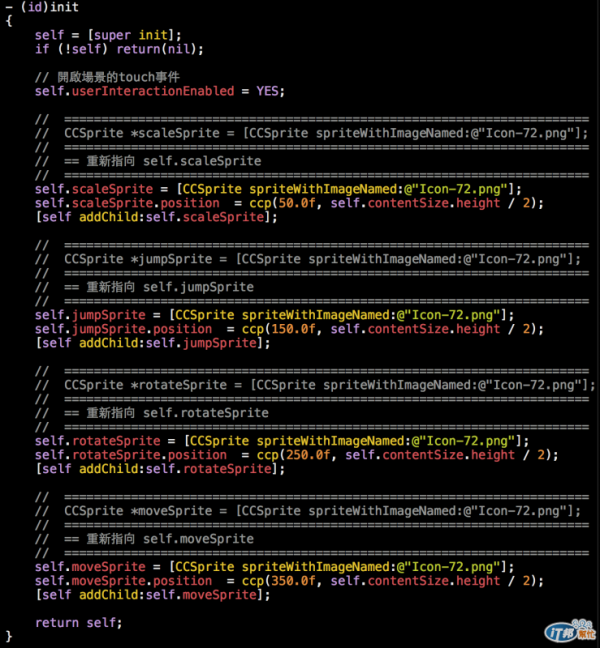Screen dimensions: 600x648
Task: Click the 'self.jumpSprite = [CCSprite spriteWithImageNamed' line
Action: (274, 315)
